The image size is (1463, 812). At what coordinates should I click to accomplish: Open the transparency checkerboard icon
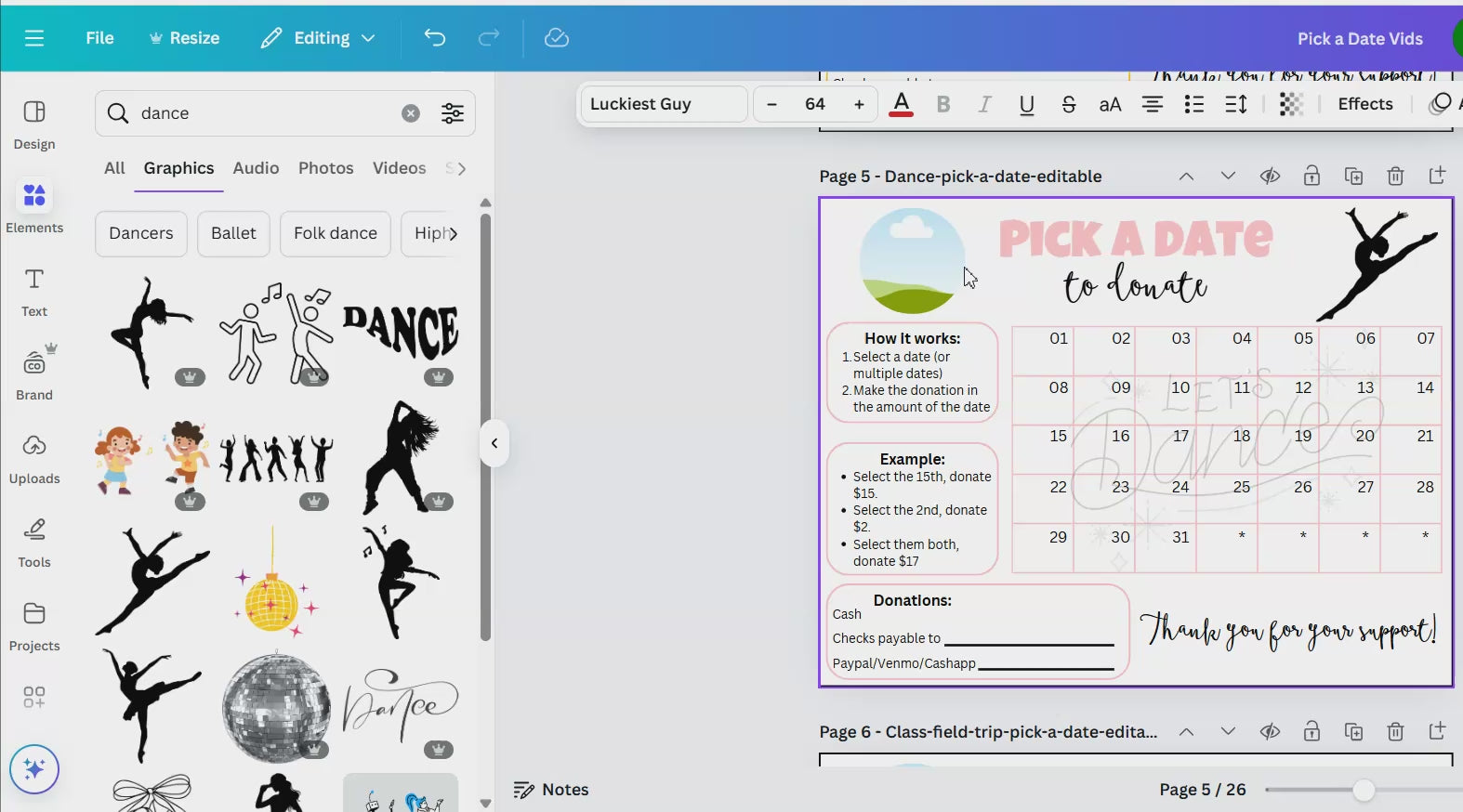(1291, 104)
